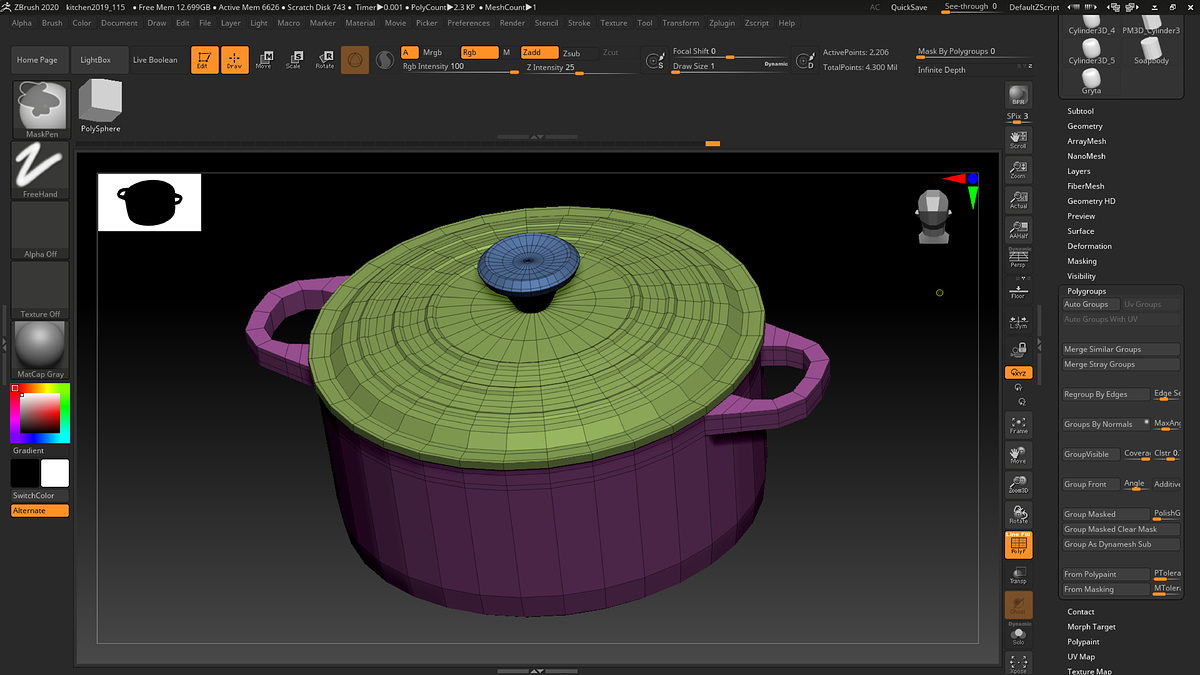Open the Zplugin menu
Viewport: 1200px width, 675px height.
[721, 22]
